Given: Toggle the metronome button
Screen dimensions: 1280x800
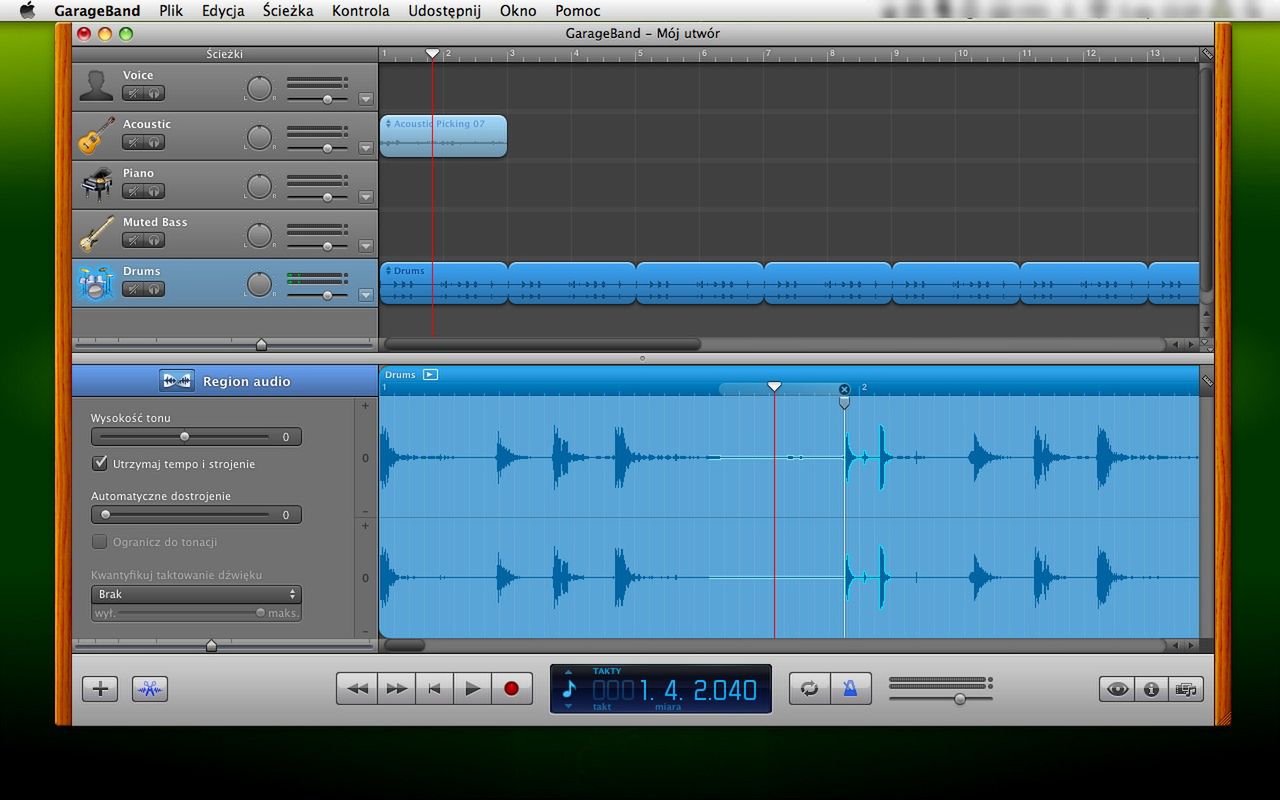Looking at the screenshot, I should tap(850, 688).
